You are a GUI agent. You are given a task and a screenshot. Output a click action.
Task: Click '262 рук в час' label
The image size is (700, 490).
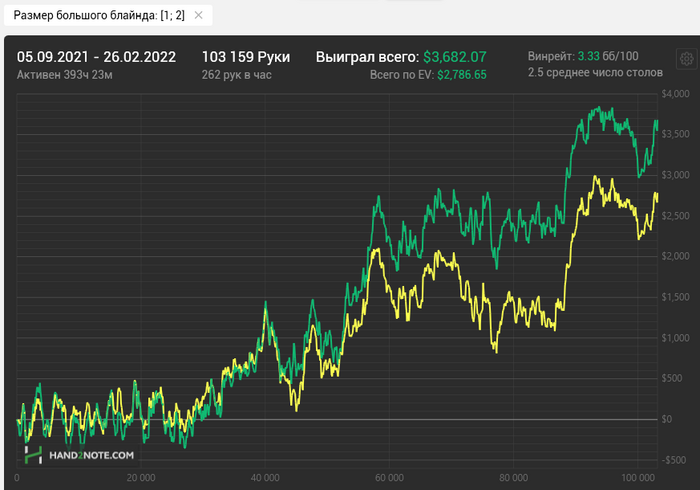point(236,75)
